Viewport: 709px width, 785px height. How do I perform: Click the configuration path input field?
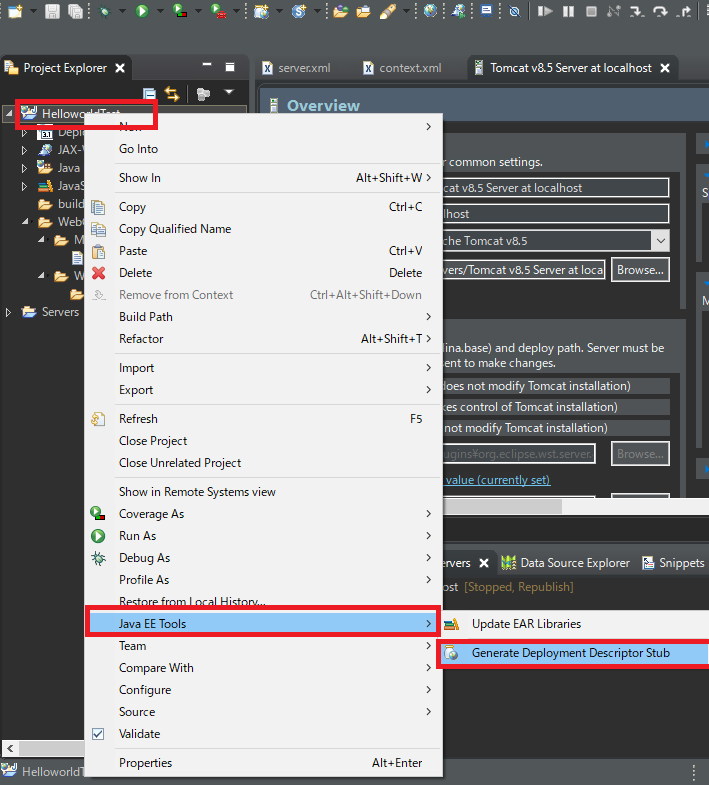(x=524, y=270)
